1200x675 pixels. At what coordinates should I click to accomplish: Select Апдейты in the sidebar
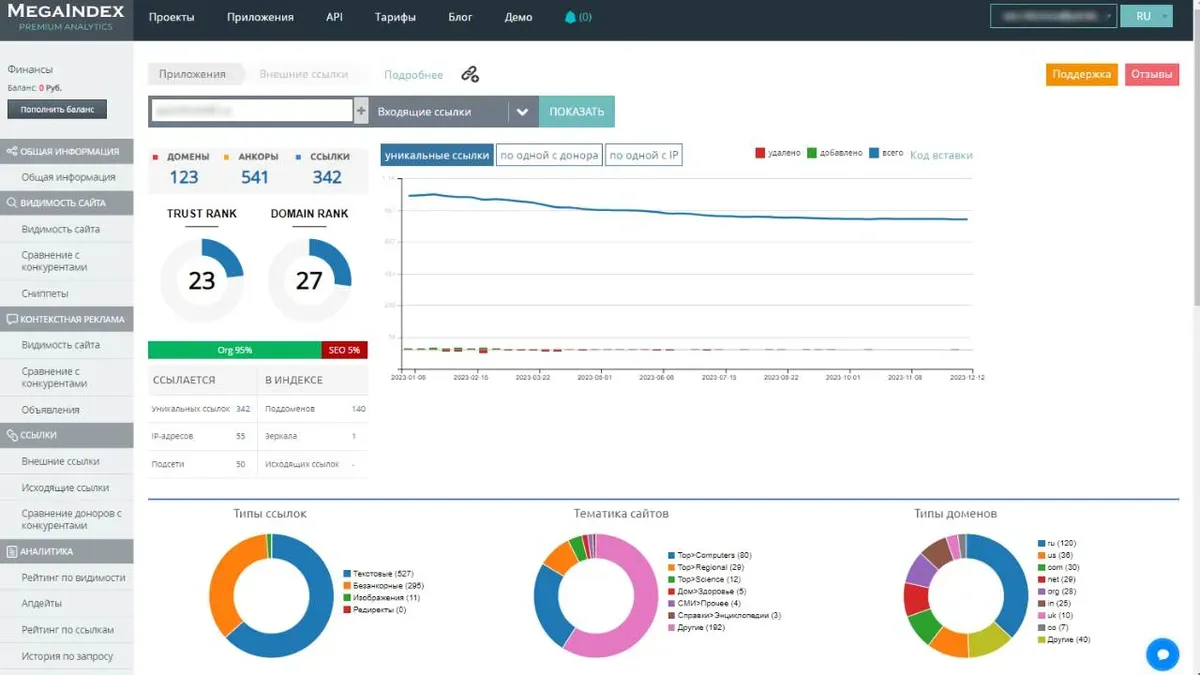point(42,603)
